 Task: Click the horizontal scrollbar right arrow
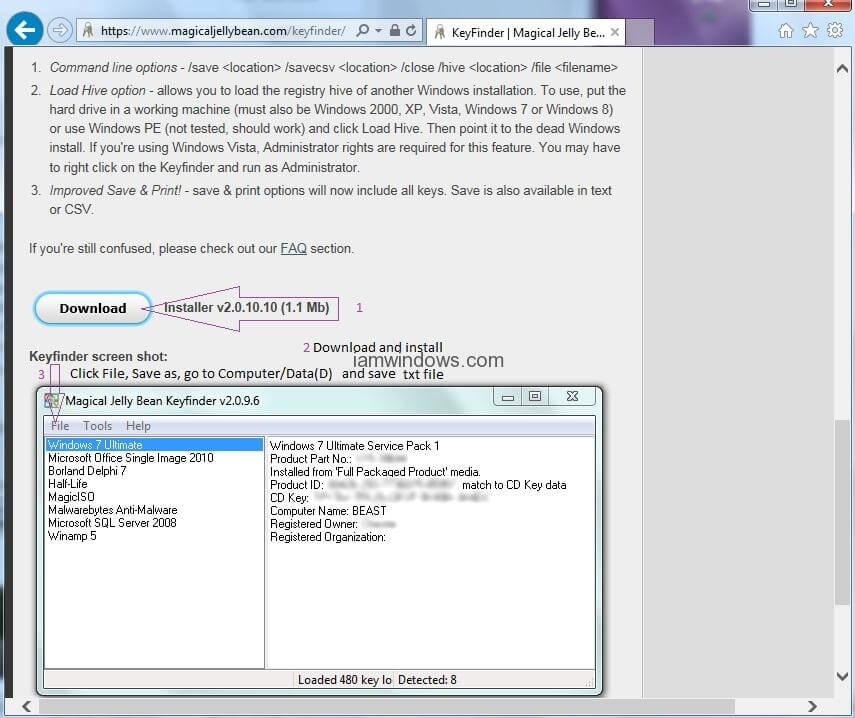[x=812, y=707]
